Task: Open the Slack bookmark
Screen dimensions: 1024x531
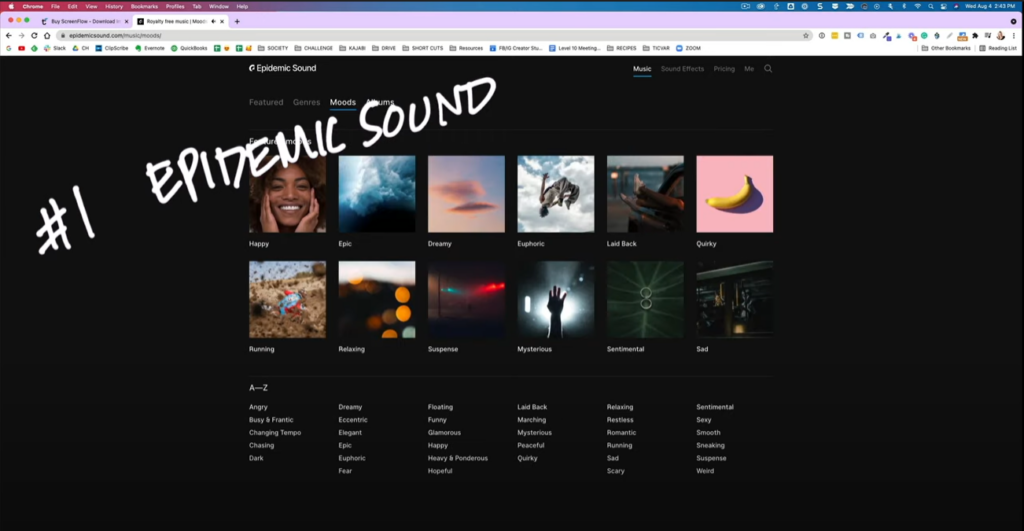Action: pos(55,48)
